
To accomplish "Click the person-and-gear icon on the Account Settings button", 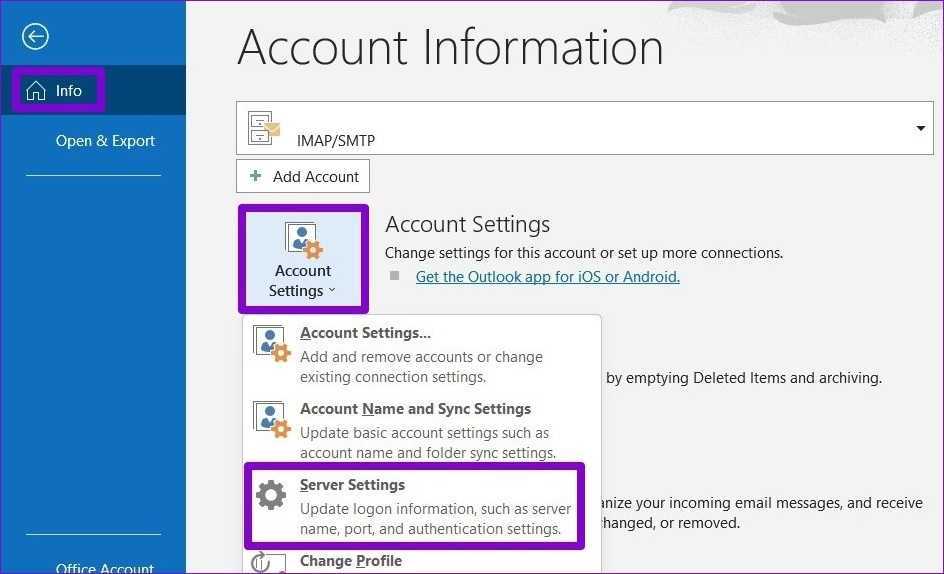I will (302, 241).
